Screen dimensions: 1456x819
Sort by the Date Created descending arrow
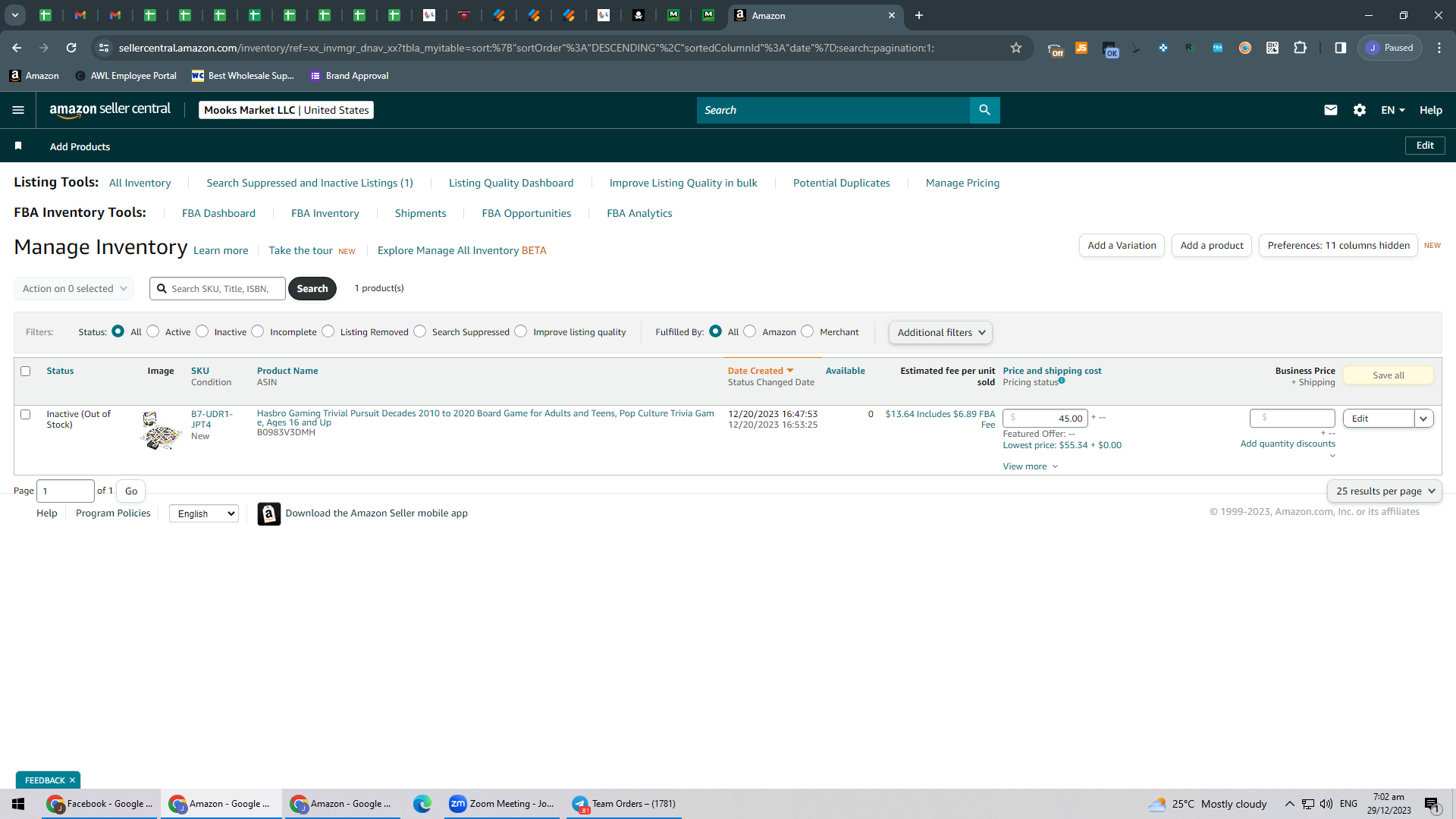790,371
